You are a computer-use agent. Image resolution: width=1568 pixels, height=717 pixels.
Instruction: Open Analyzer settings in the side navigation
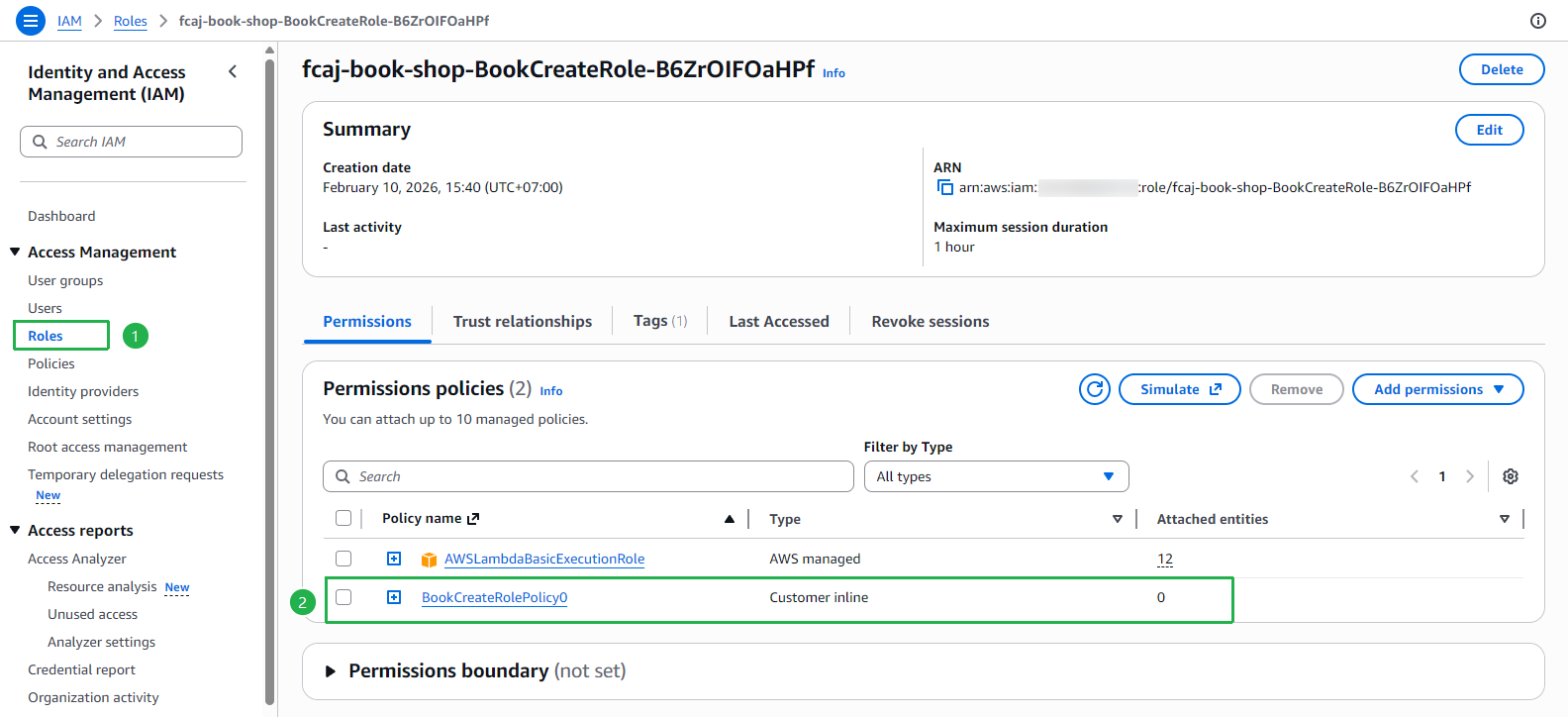(102, 642)
